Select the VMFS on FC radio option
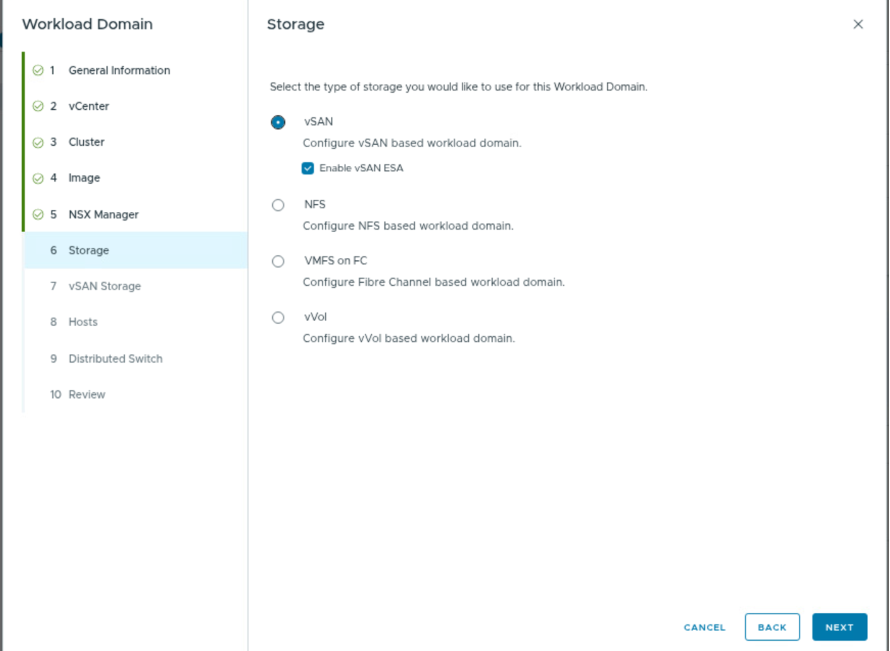The height and width of the screenshot is (651, 890). 278,261
